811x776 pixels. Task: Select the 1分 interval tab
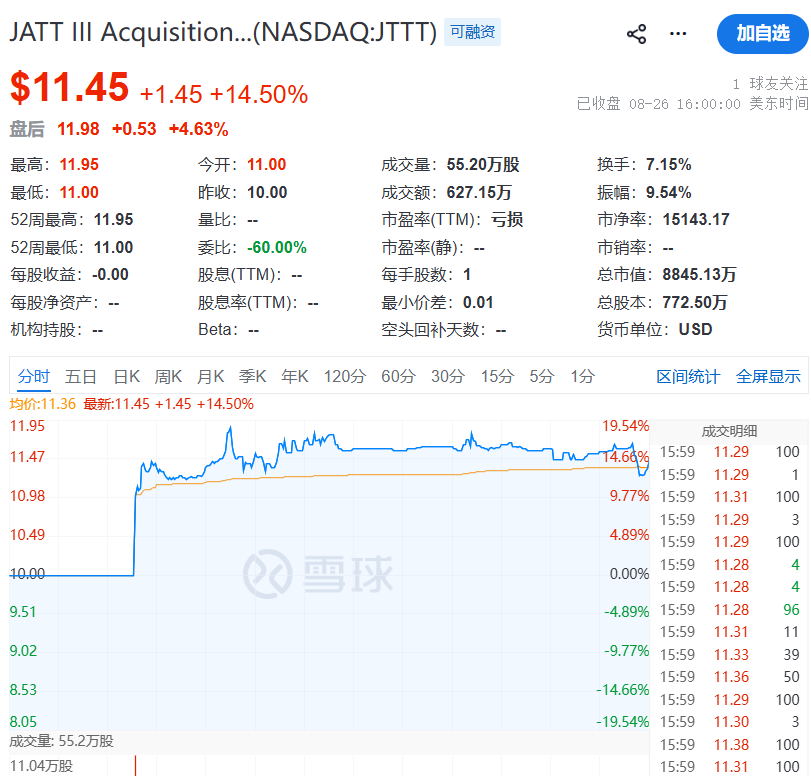[x=582, y=376]
